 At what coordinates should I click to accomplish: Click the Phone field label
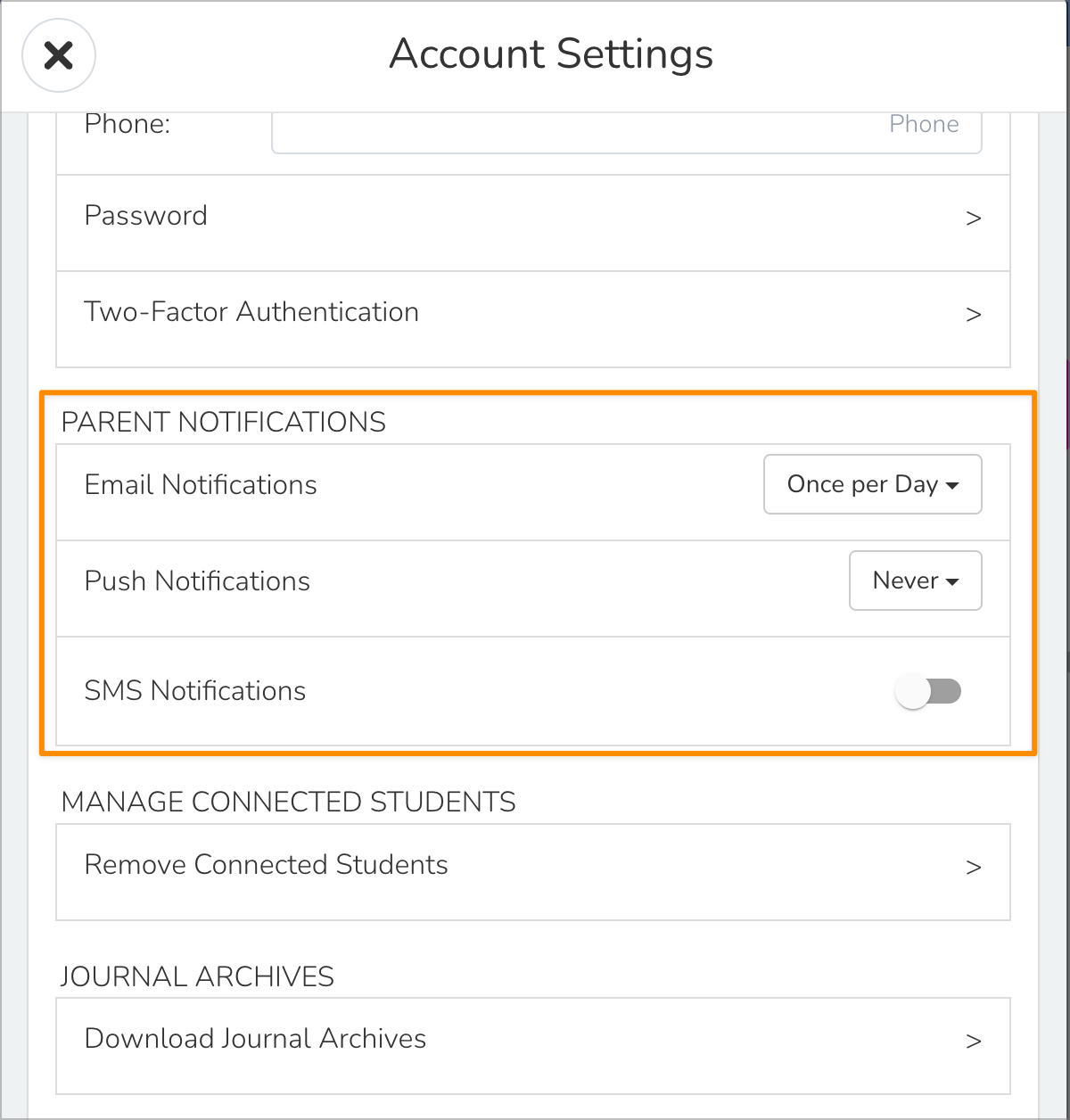128,125
